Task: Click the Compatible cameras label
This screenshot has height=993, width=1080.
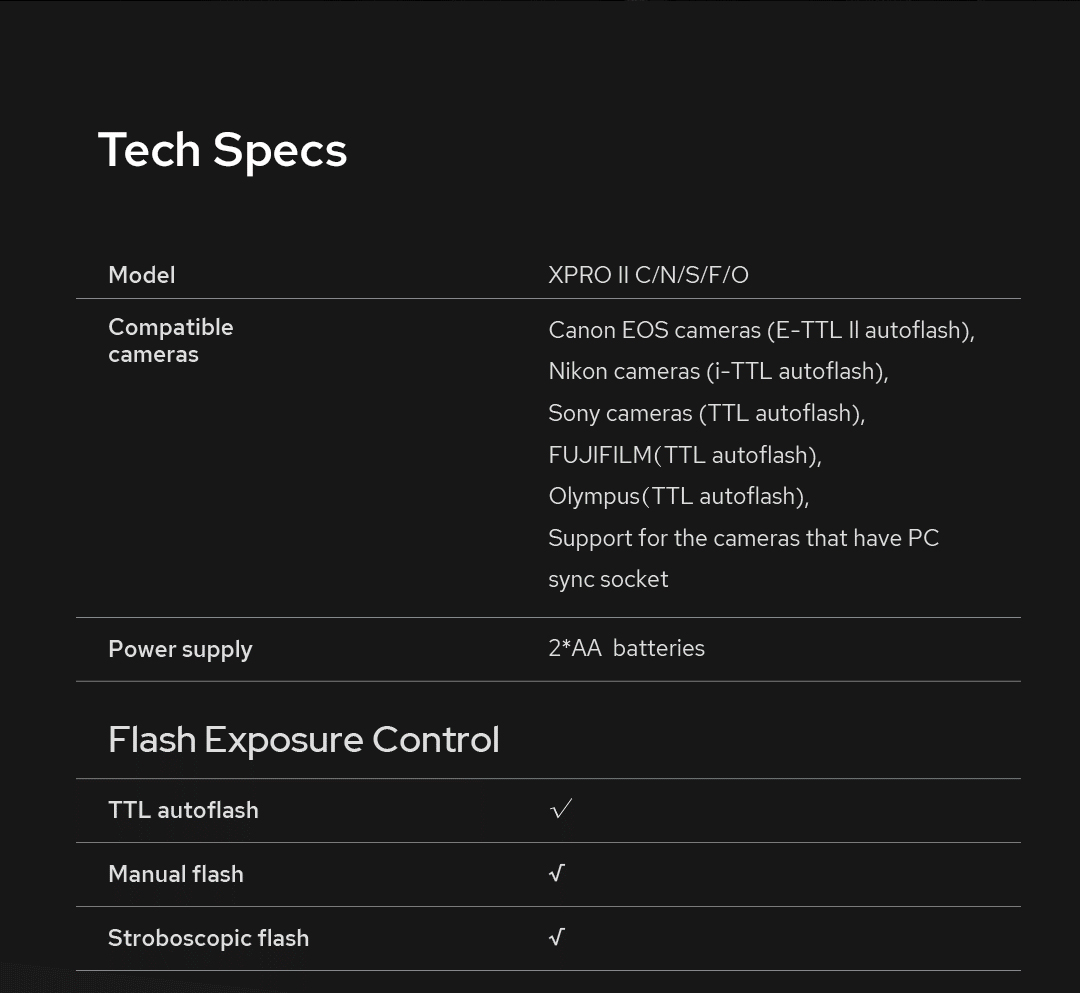Action: click(170, 340)
